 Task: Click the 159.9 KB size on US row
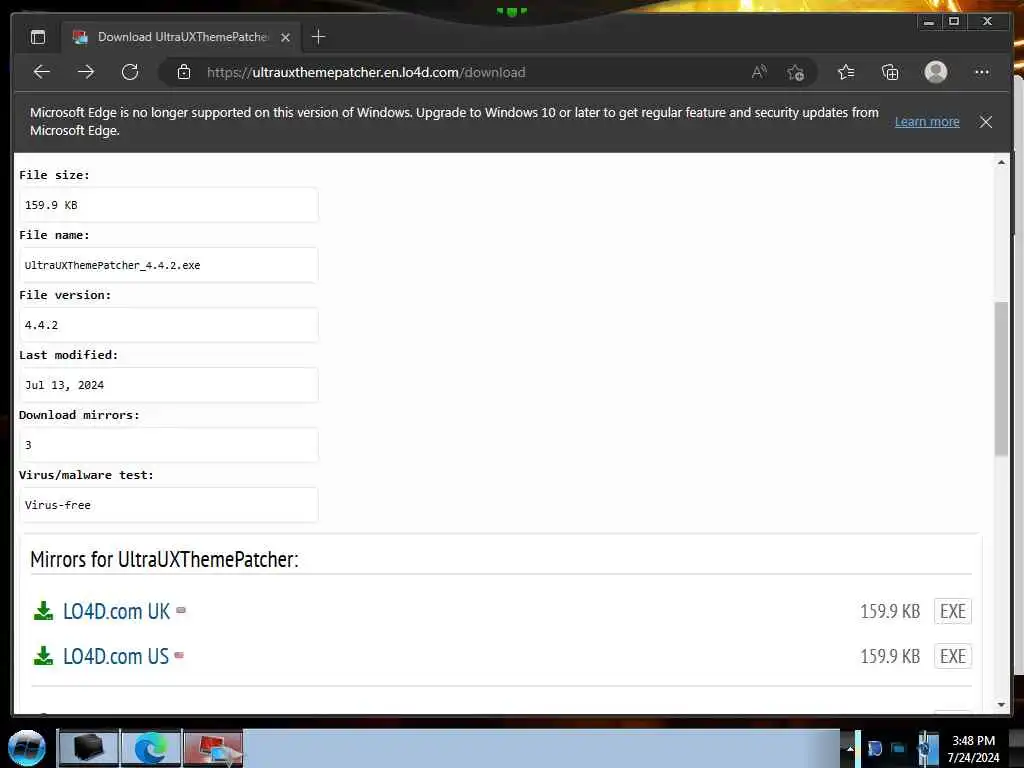pos(890,656)
